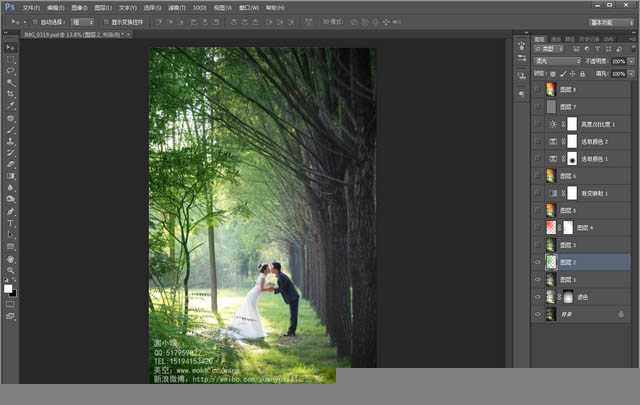This screenshot has height=405, width=640.
Task: Open the Fill 100% dropdown arrow
Action: (631, 74)
